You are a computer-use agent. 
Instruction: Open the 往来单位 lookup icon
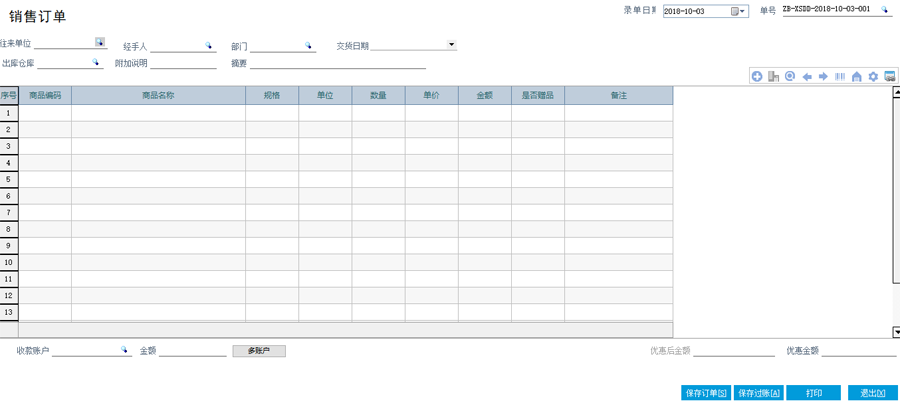pos(100,42)
